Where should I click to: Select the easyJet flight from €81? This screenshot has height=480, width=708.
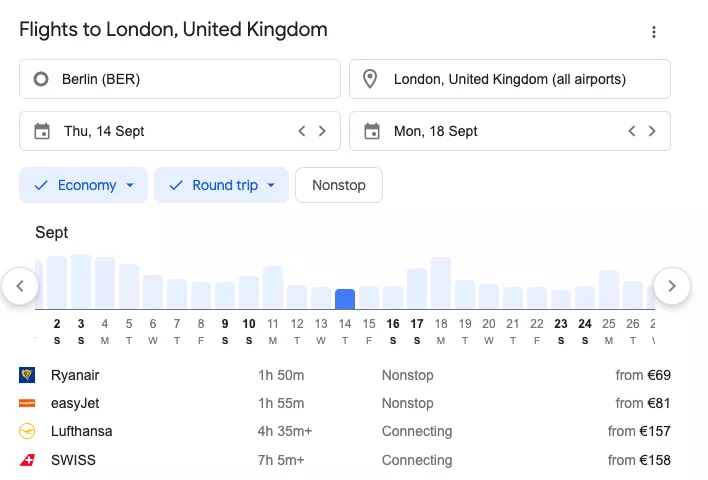coord(344,404)
